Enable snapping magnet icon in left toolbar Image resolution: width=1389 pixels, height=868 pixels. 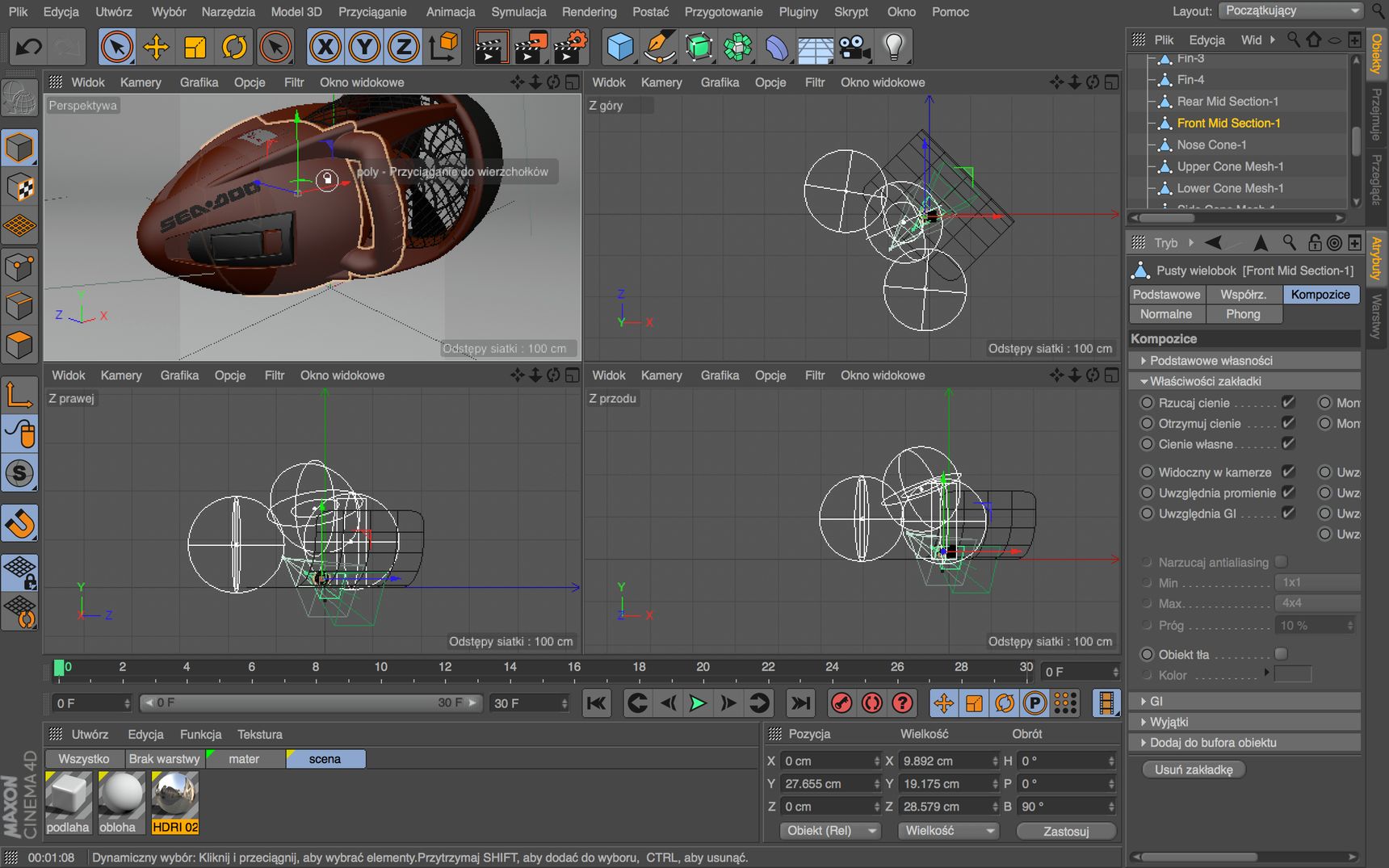tap(20, 523)
